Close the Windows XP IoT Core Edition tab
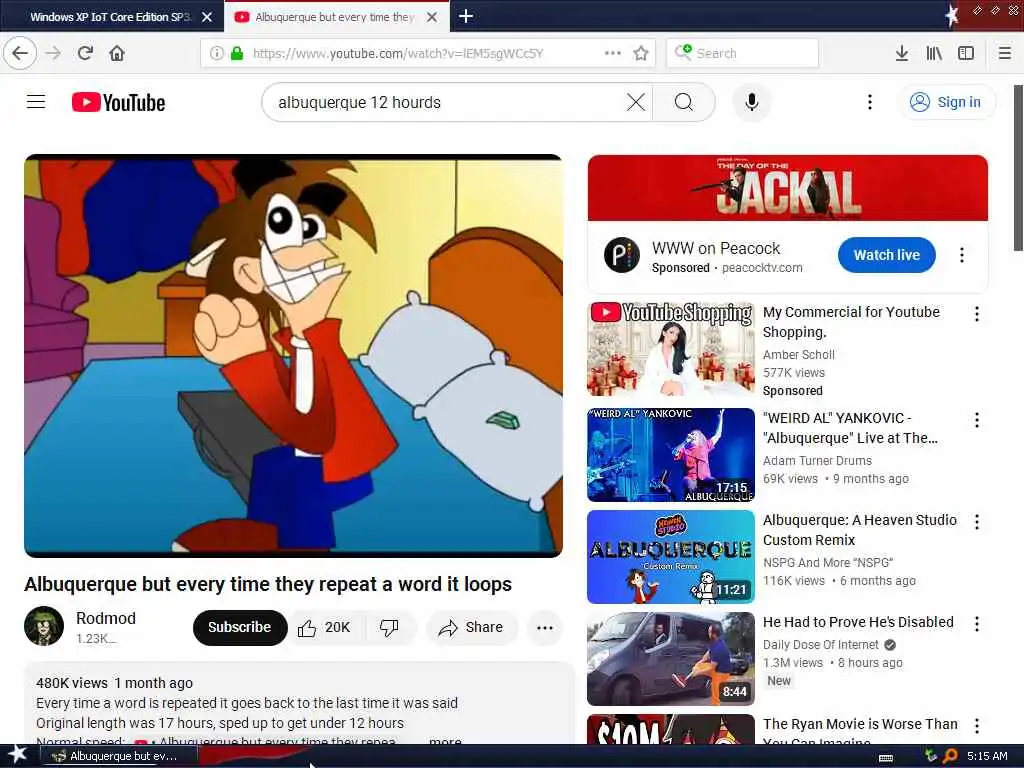 pos(207,17)
